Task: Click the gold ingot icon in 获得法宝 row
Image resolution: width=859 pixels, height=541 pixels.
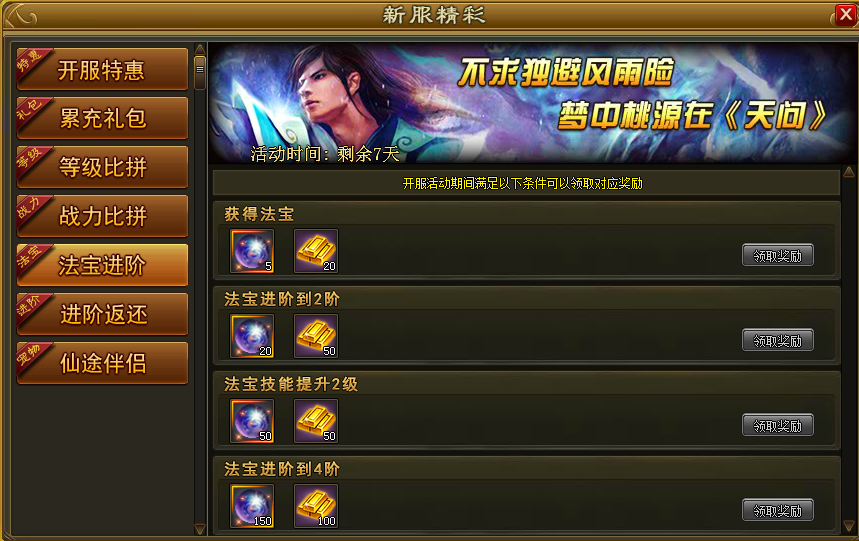Action: (316, 251)
